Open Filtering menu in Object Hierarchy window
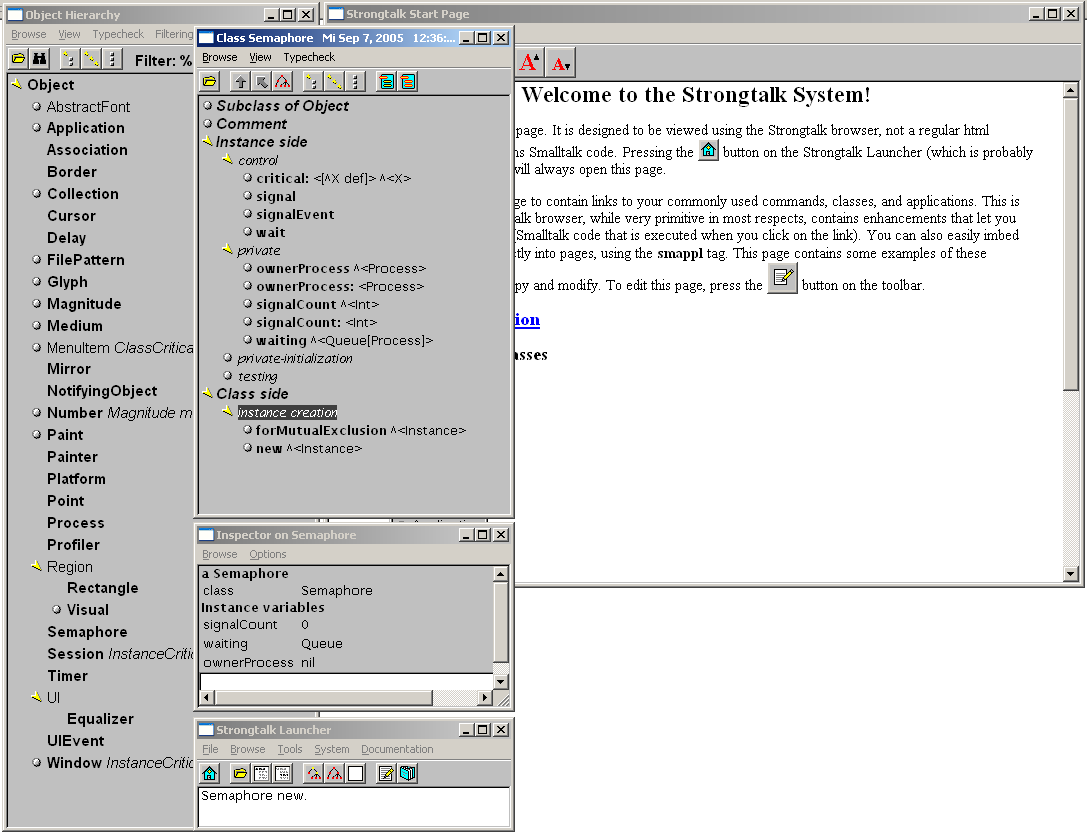The height and width of the screenshot is (835, 1087). 174,34
